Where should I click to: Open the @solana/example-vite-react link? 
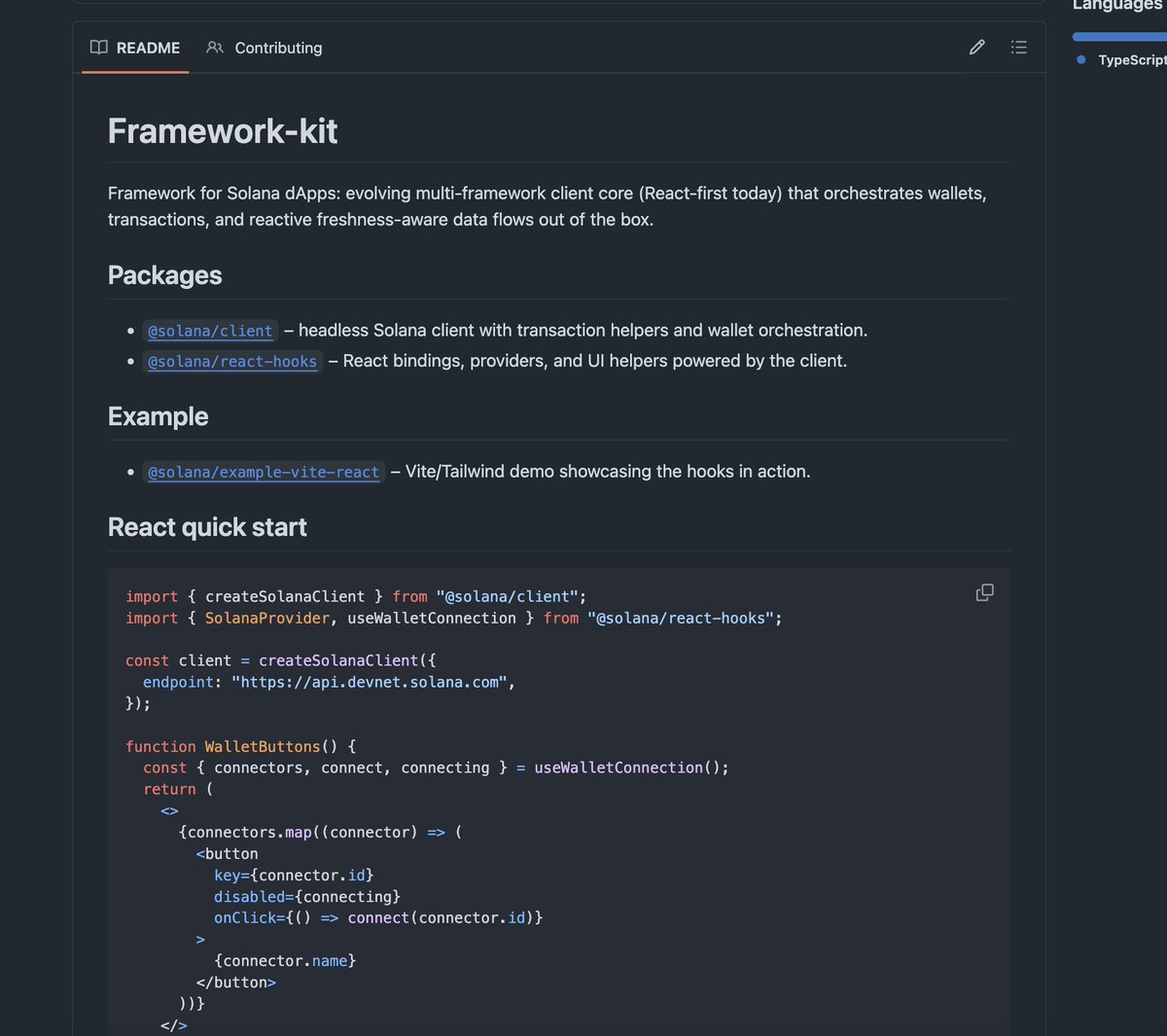[x=264, y=472]
